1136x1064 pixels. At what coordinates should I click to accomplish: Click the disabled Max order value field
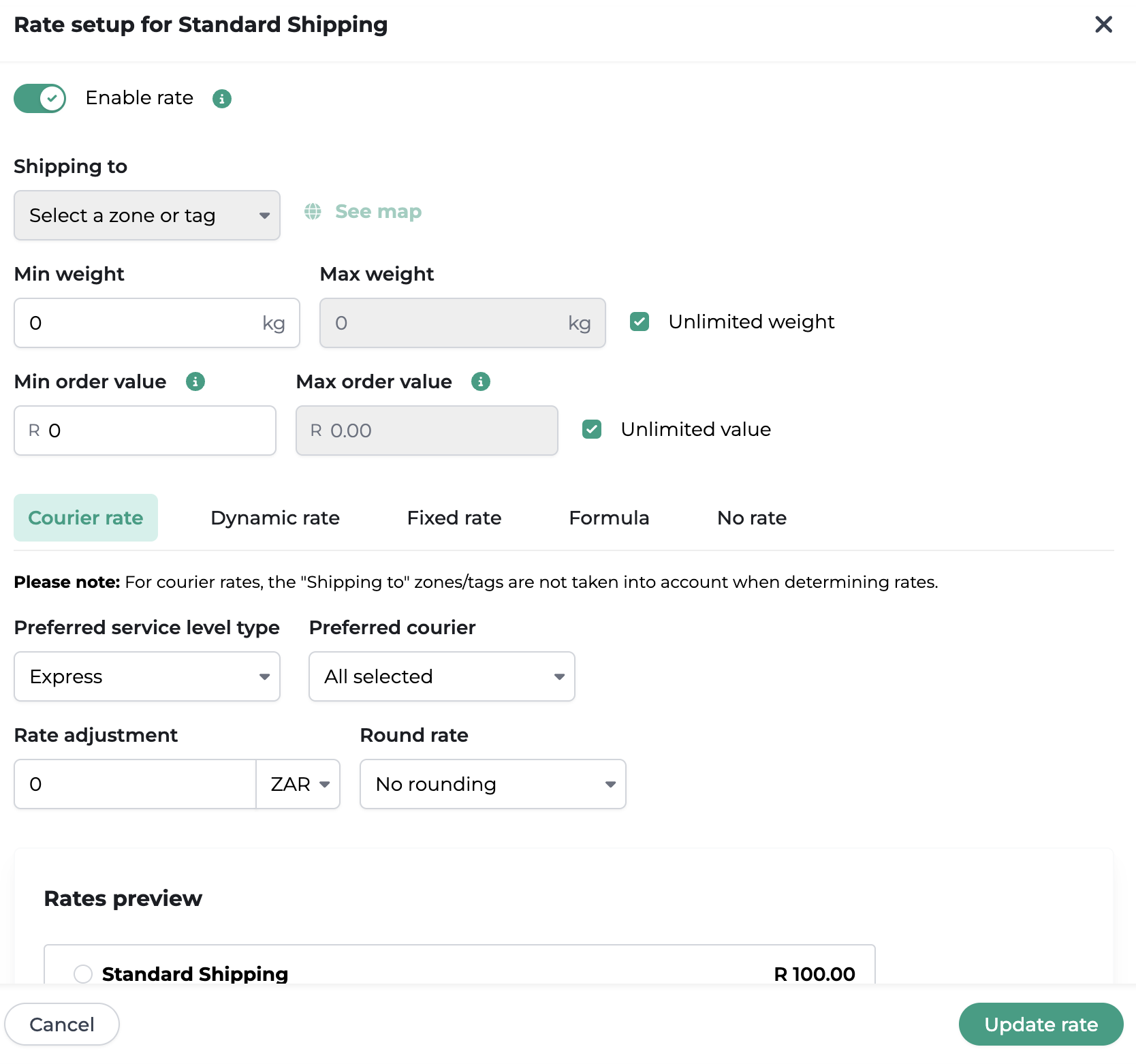pyautogui.click(x=427, y=431)
